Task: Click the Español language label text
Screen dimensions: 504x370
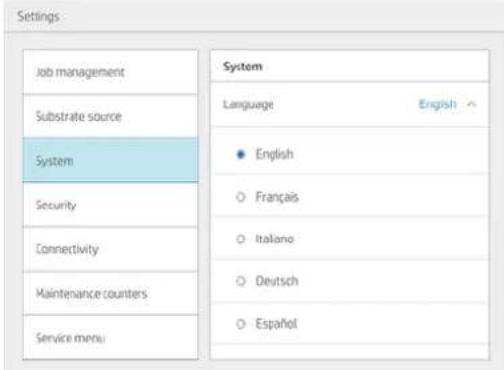Action: coord(276,324)
